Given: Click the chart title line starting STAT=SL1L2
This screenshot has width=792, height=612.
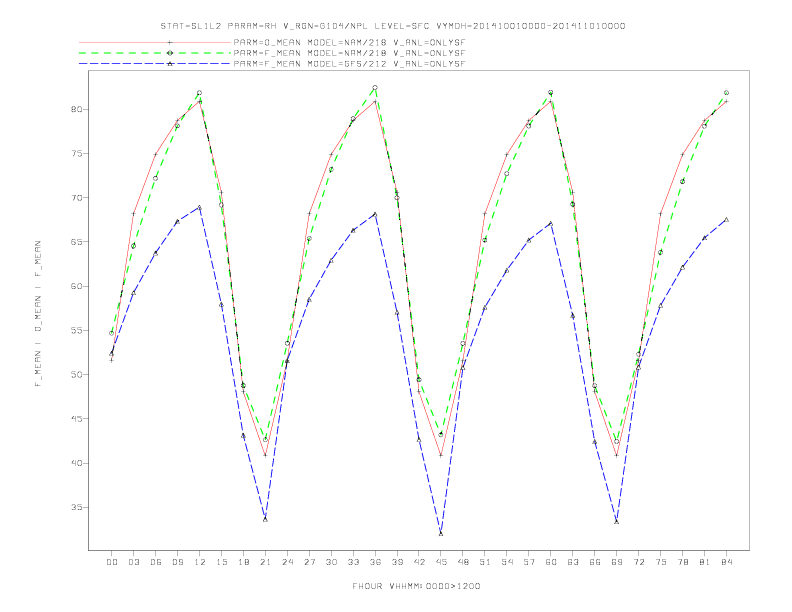Looking at the screenshot, I should click(392, 26).
